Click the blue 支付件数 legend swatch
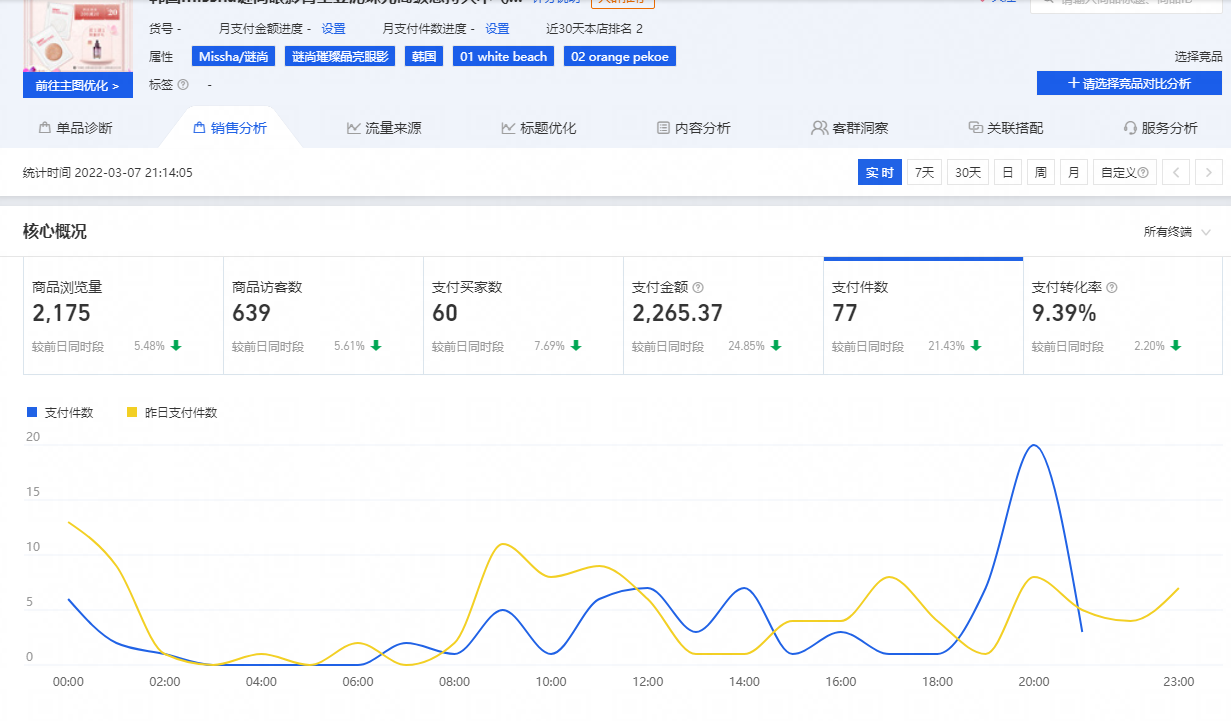Screen dimensions: 1231x721 (x=32, y=412)
